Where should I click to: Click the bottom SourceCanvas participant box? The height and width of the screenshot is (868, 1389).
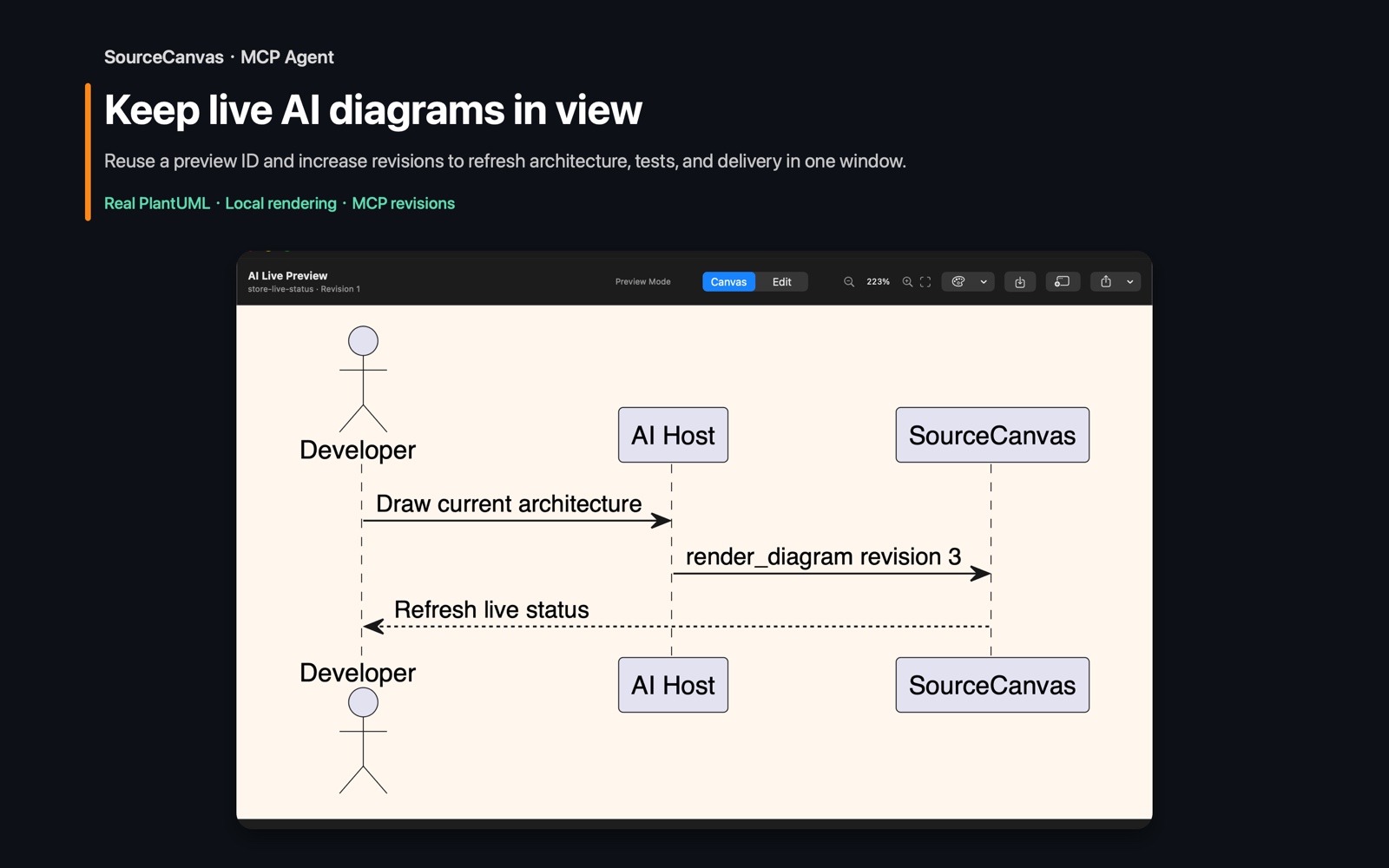992,685
